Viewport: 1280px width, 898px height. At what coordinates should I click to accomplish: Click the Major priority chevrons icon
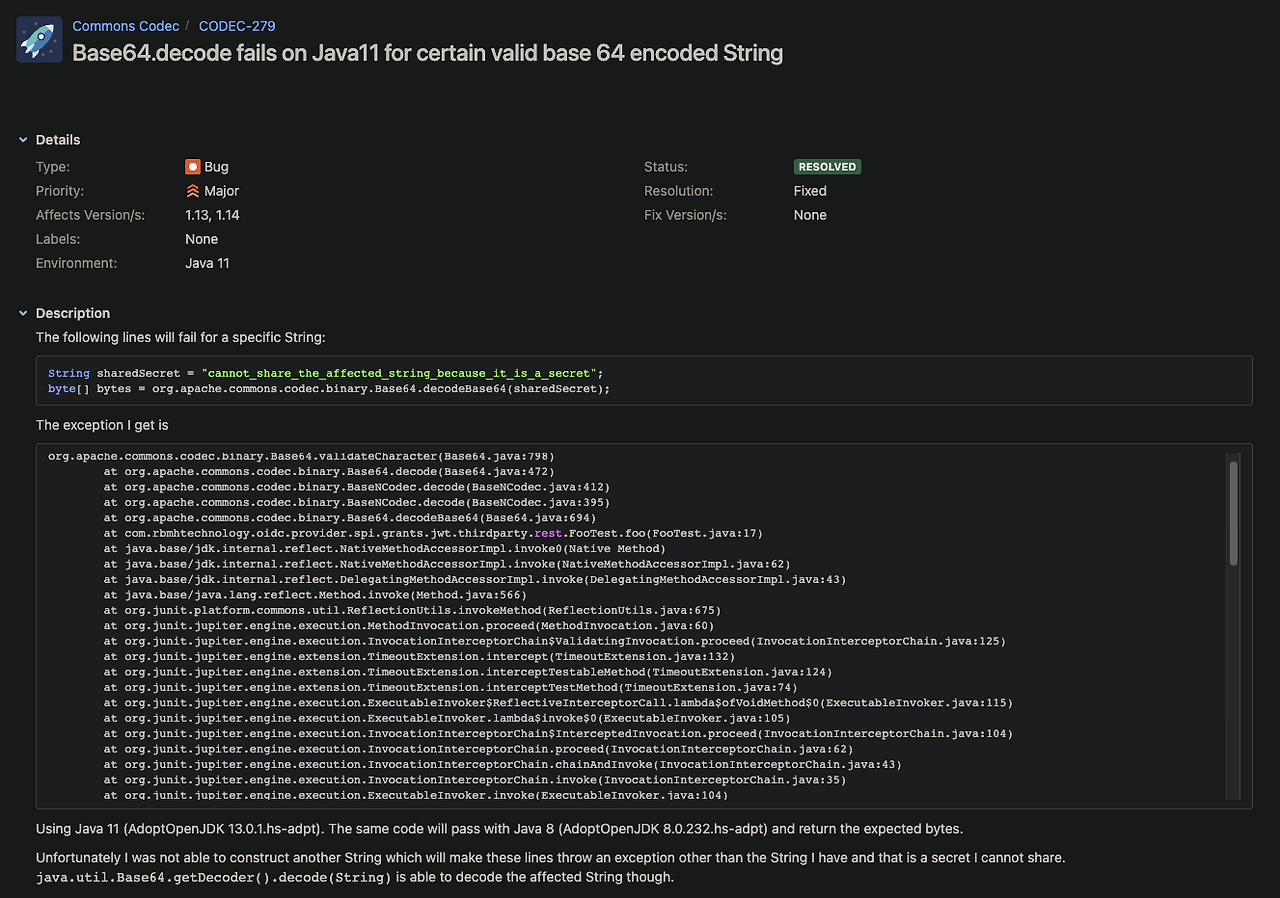191,190
